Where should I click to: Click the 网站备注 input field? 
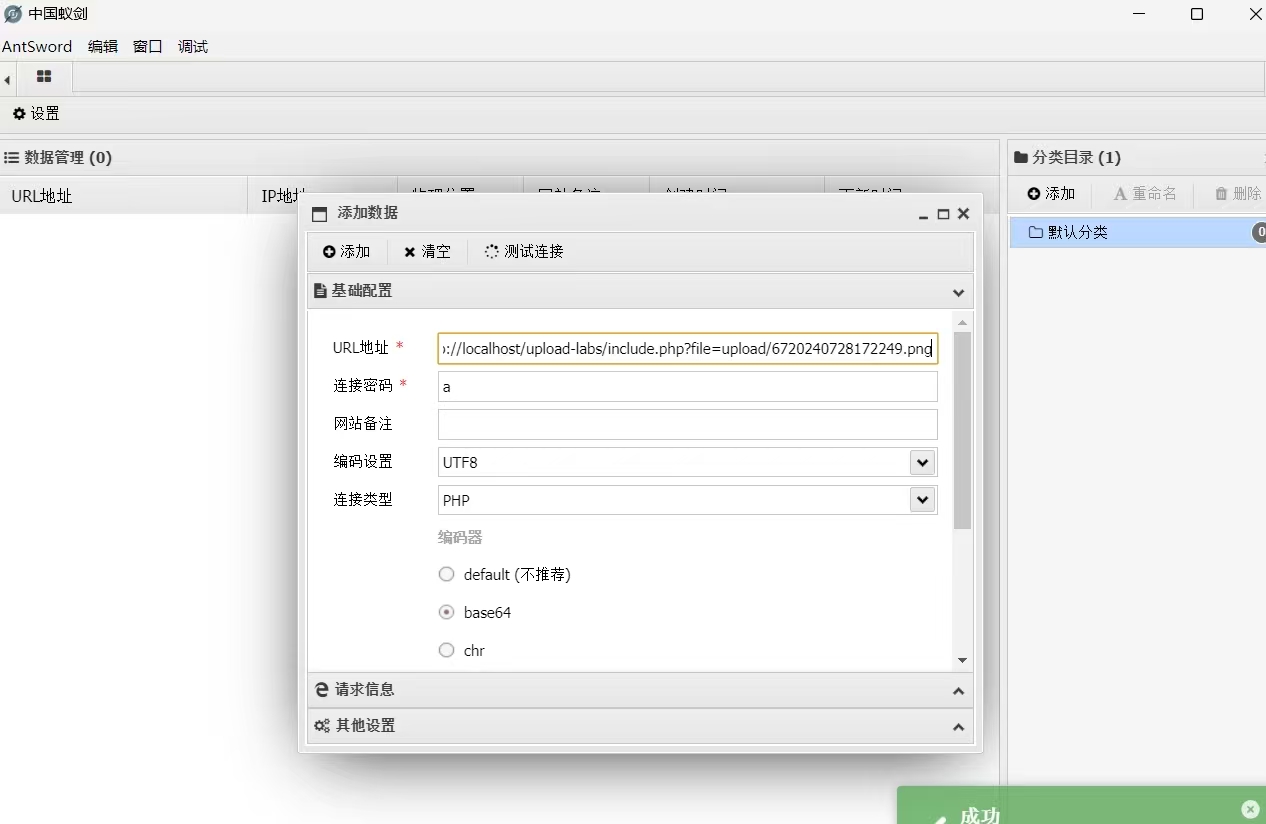pyautogui.click(x=688, y=424)
